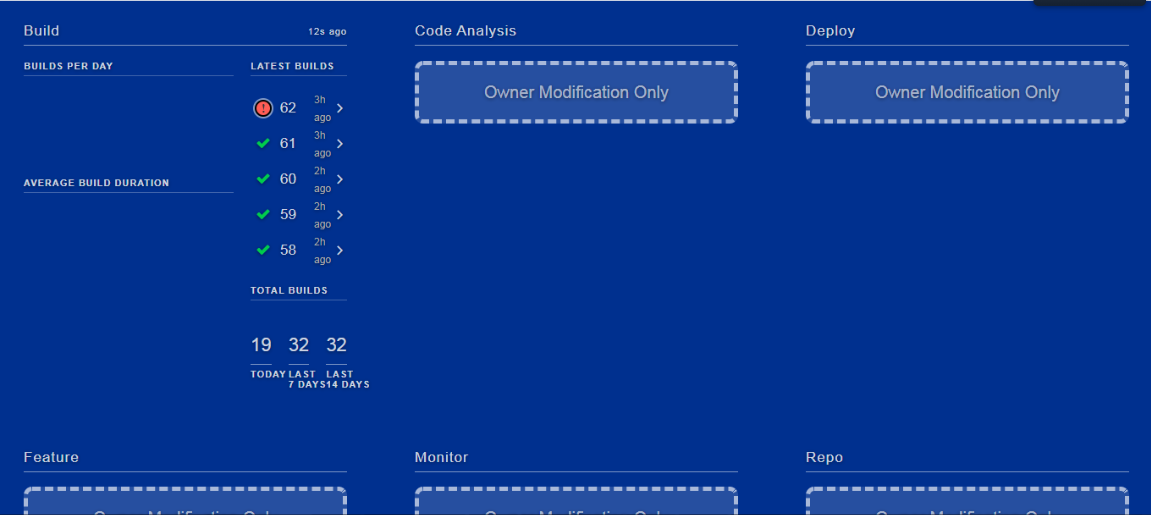Viewport: 1151px width, 515px height.
Task: Click the Builds Per Day heading
Action: [x=68, y=66]
